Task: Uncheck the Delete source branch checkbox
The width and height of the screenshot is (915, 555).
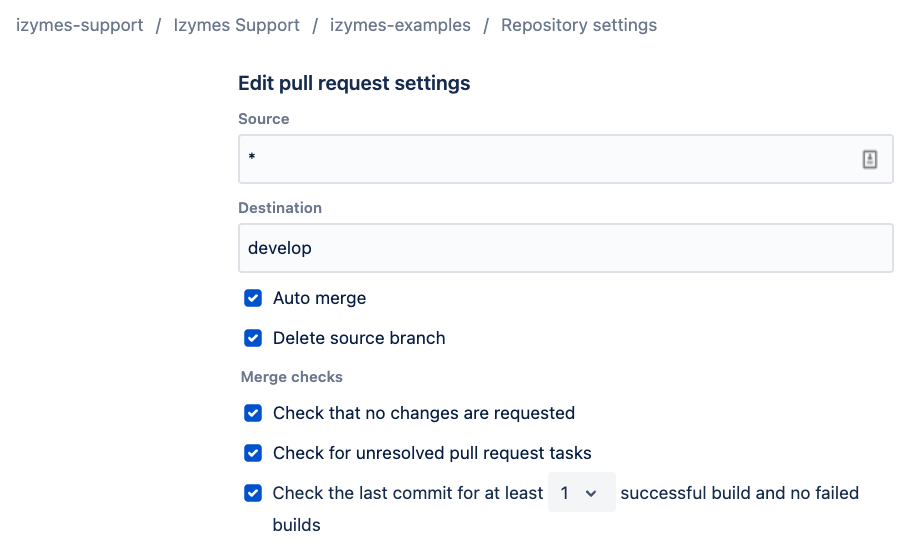Action: (x=253, y=338)
